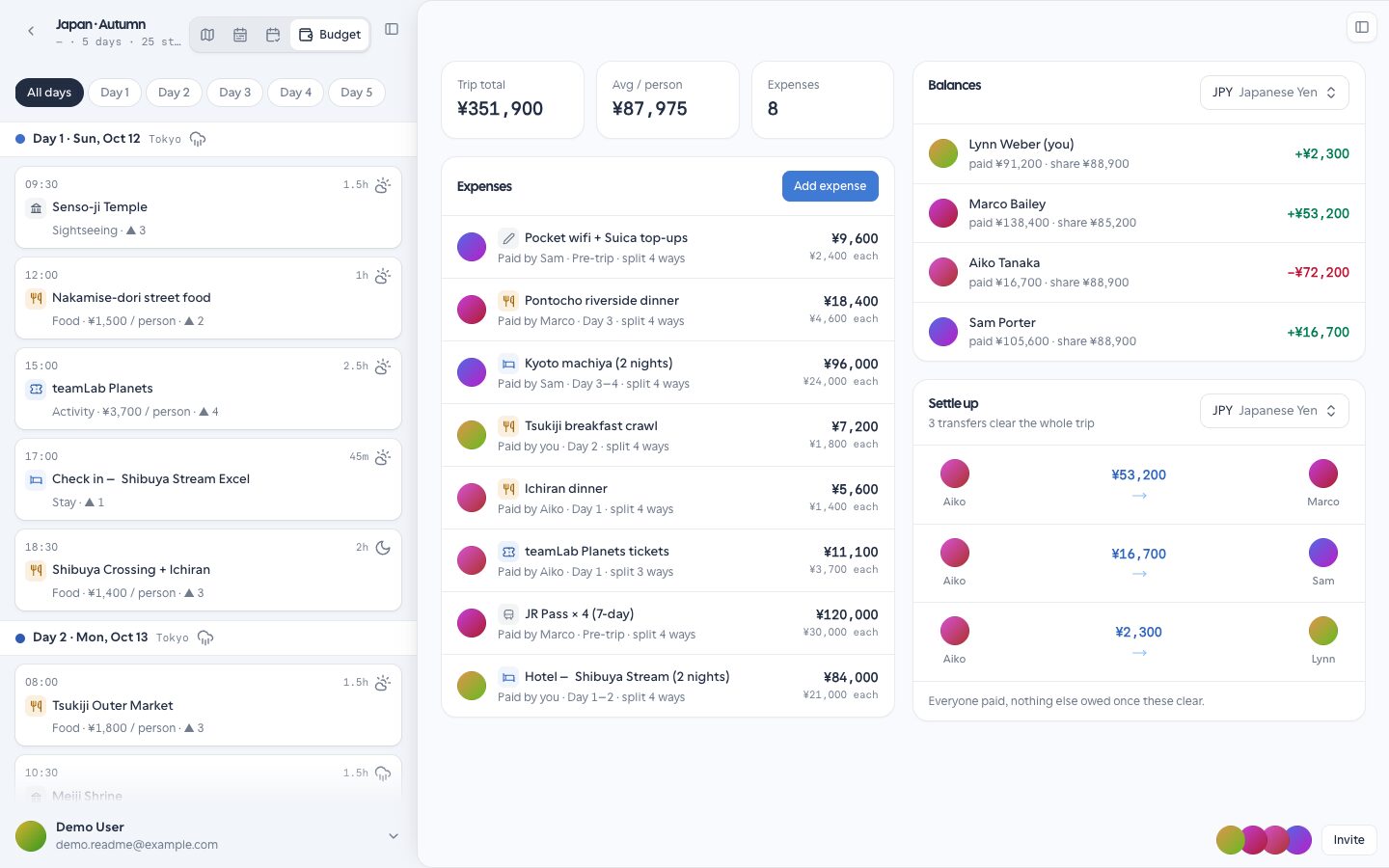Filter itinerary to Day 4
The image size is (1389, 868).
click(x=295, y=93)
